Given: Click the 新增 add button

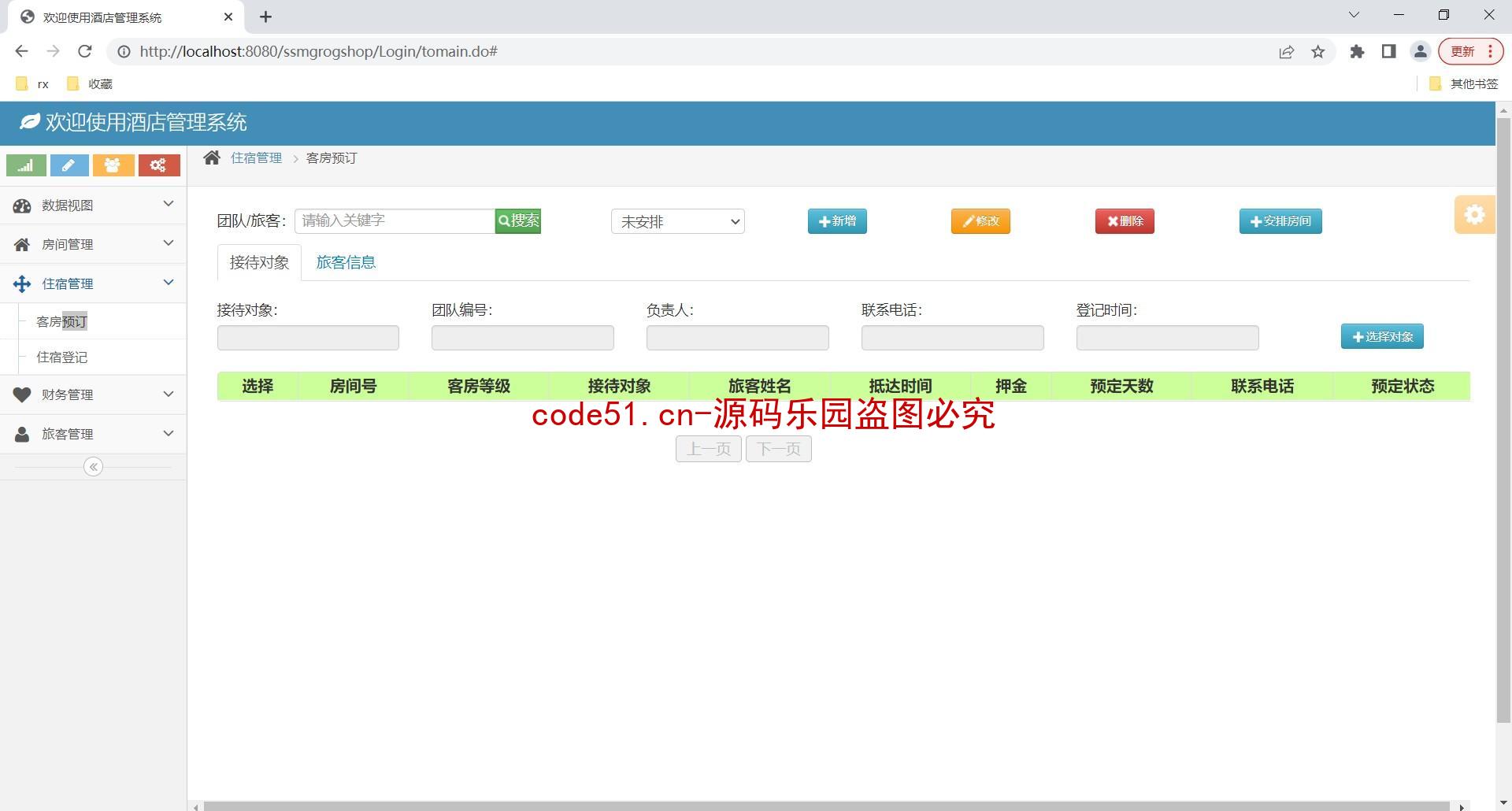Looking at the screenshot, I should (837, 221).
